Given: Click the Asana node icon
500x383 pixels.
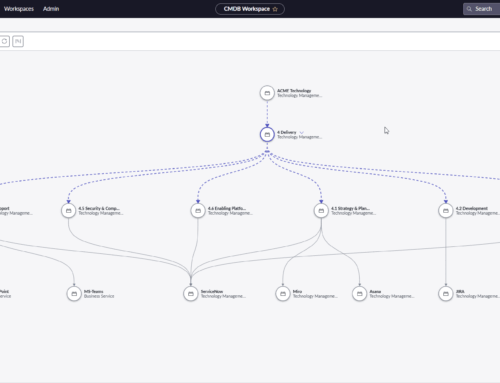Looking at the screenshot, I should click(359, 294).
